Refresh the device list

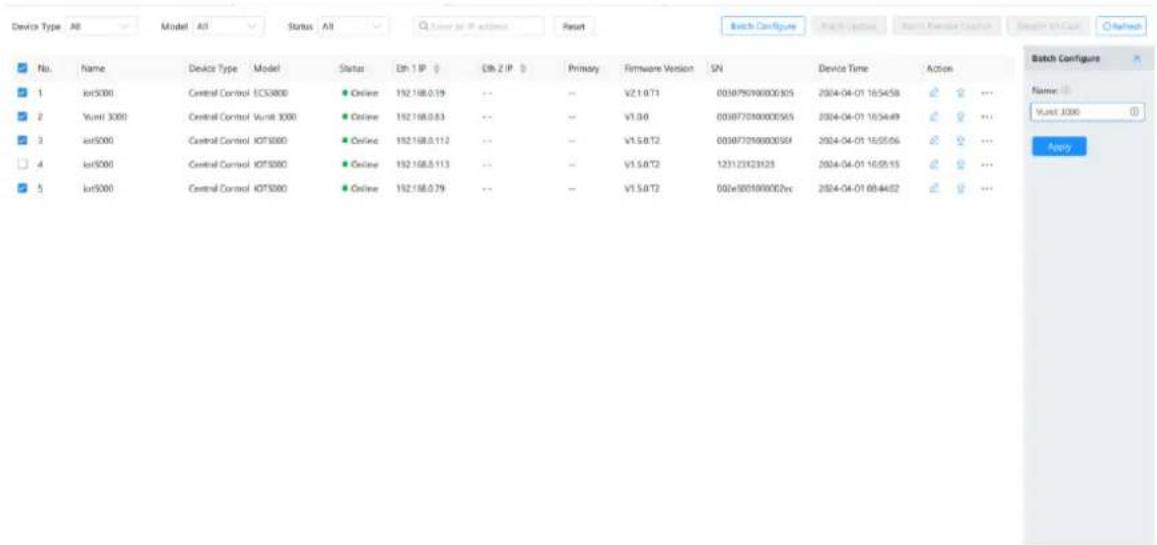pyautogui.click(x=1122, y=26)
